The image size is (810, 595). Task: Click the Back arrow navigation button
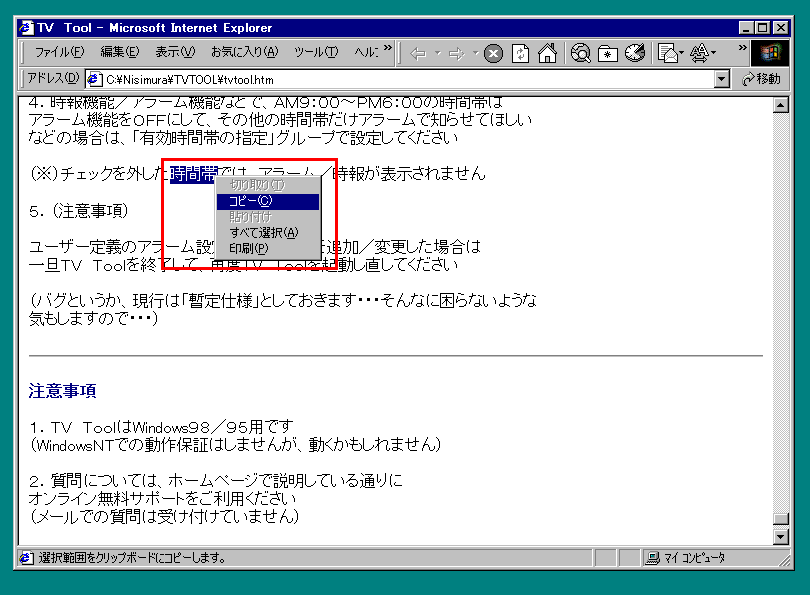pyautogui.click(x=419, y=53)
